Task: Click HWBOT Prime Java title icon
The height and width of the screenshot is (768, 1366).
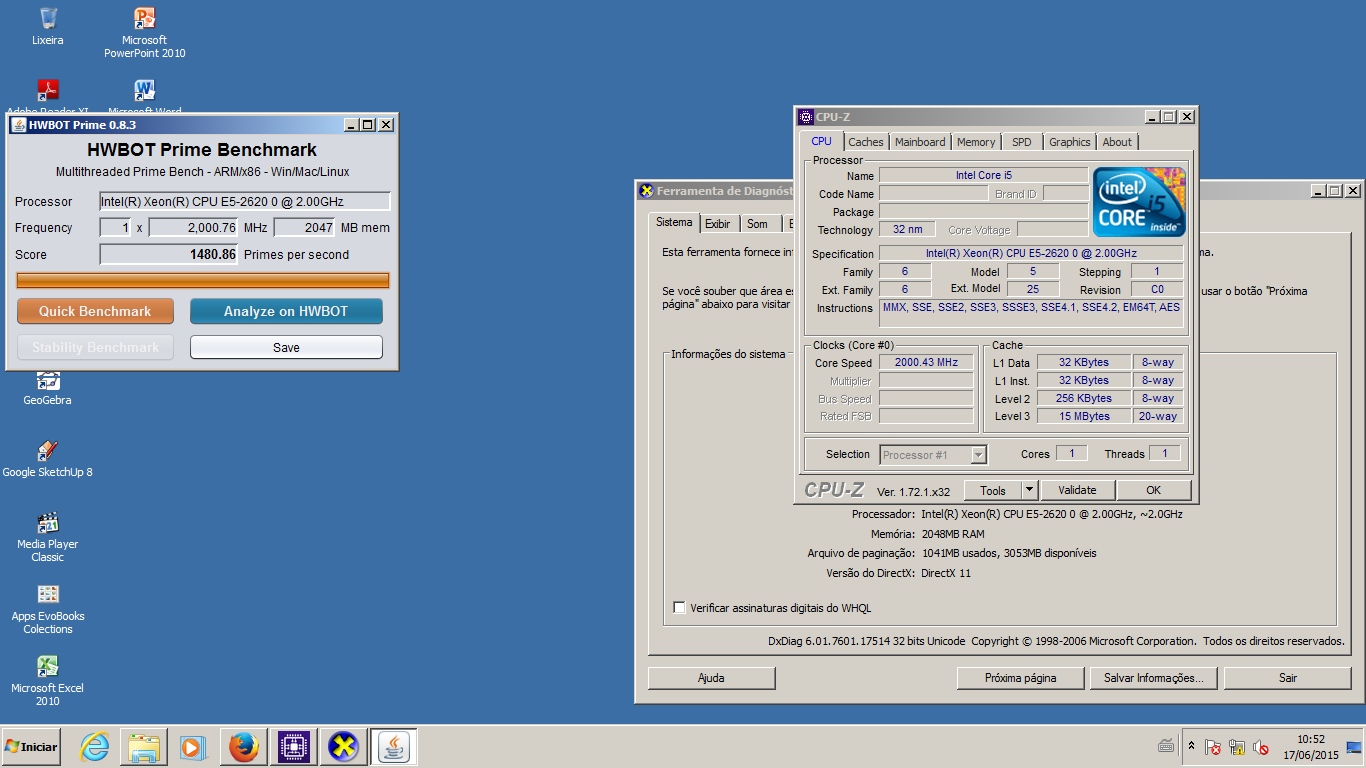Action: (x=18, y=125)
